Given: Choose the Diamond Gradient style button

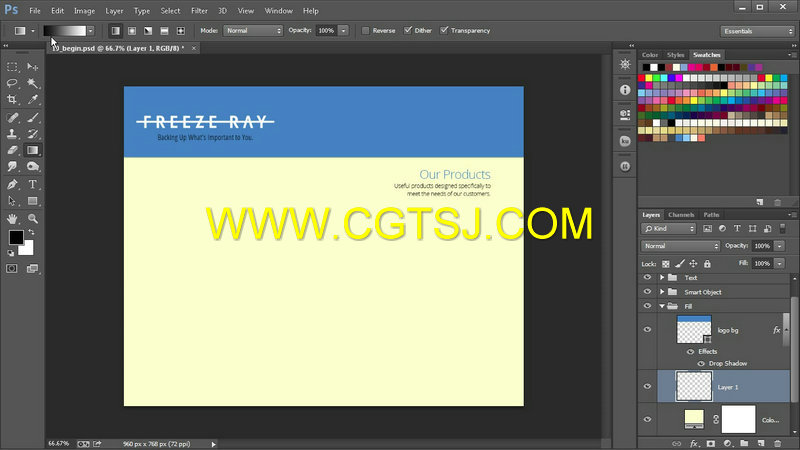Looking at the screenshot, I should (x=181, y=31).
